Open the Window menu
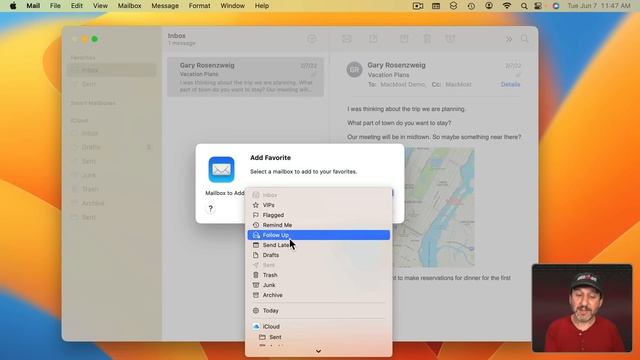 [x=232, y=6]
